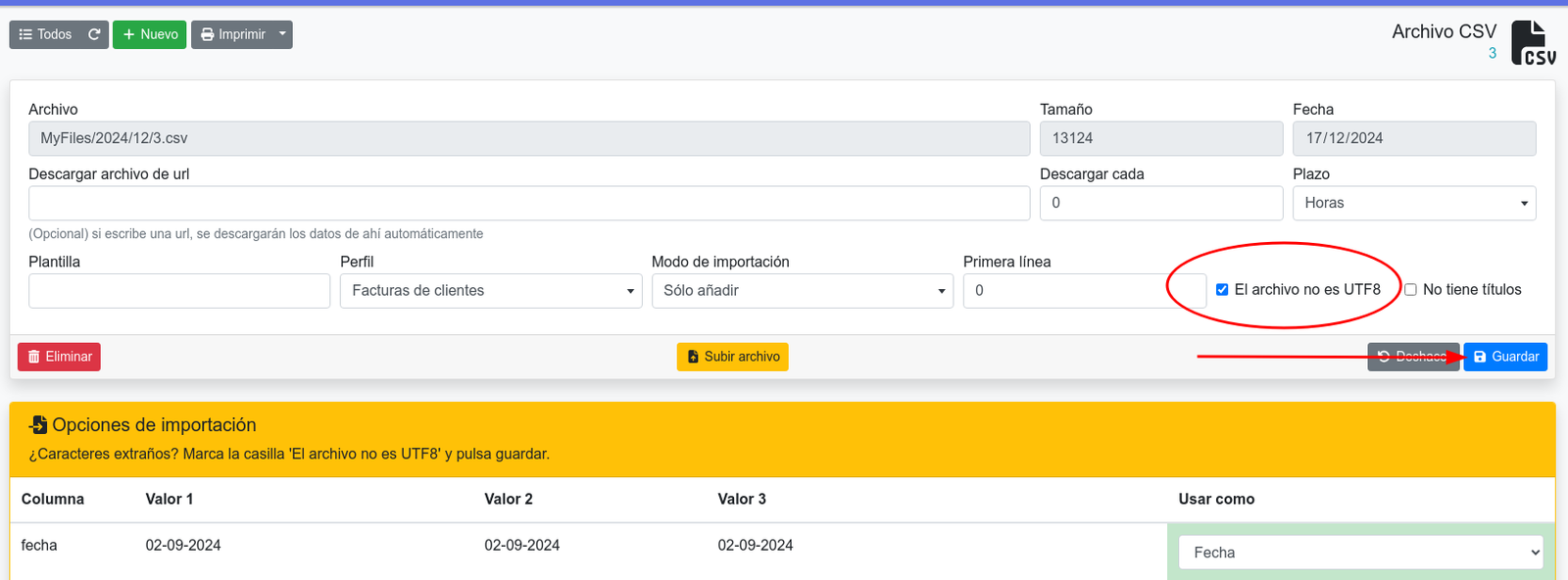Click the blue Guardar button
The width and height of the screenshot is (1568, 580).
pyautogui.click(x=1505, y=357)
